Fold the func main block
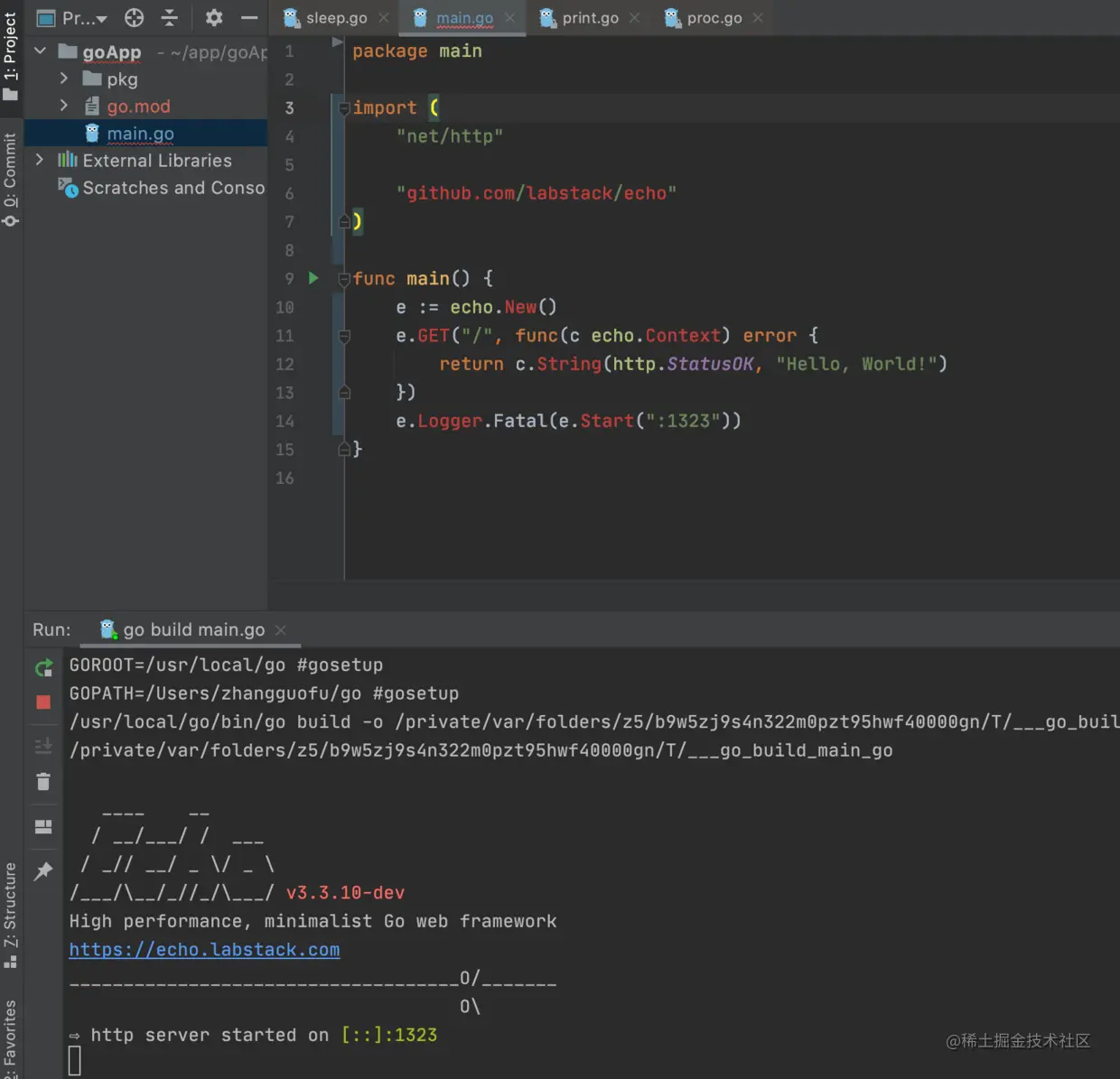Image resolution: width=1120 pixels, height=1079 pixels. [344, 280]
